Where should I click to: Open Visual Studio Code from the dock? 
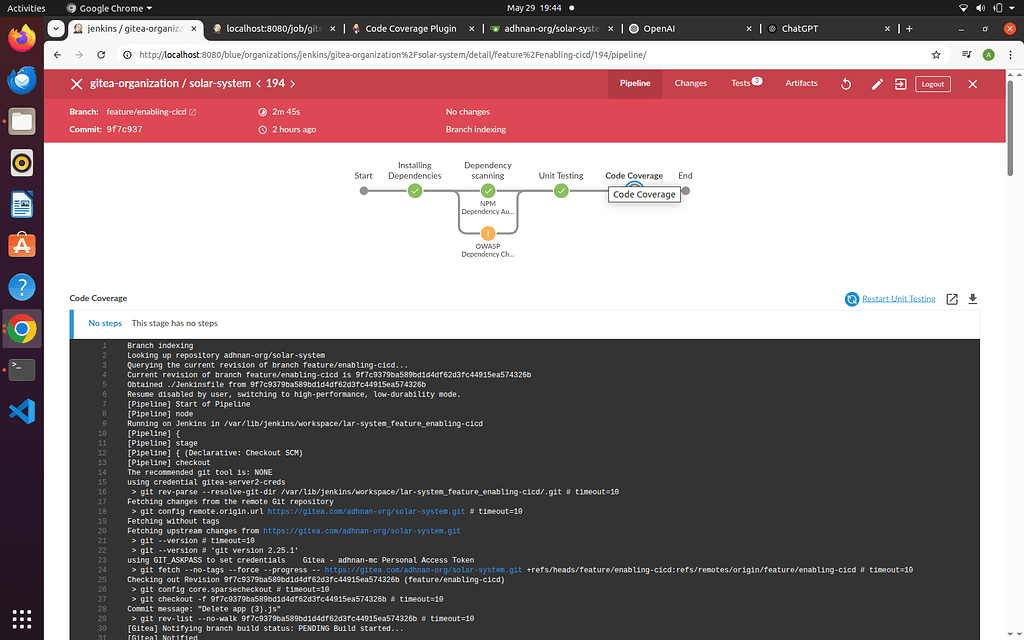point(22,411)
